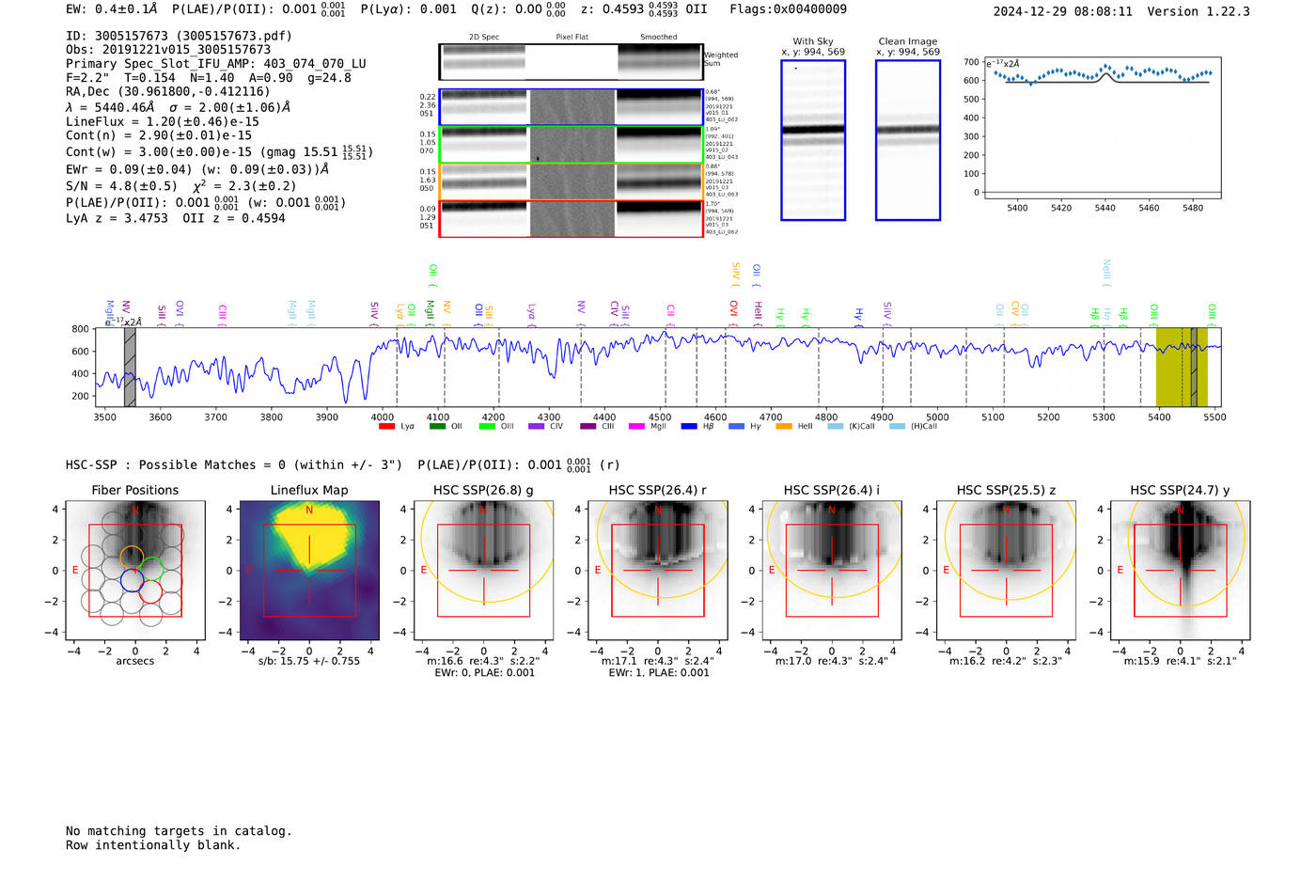Viewport: 1316px width, 896px height.
Task: Click the red fiber circle in Fiber Positions
Action: [150, 591]
